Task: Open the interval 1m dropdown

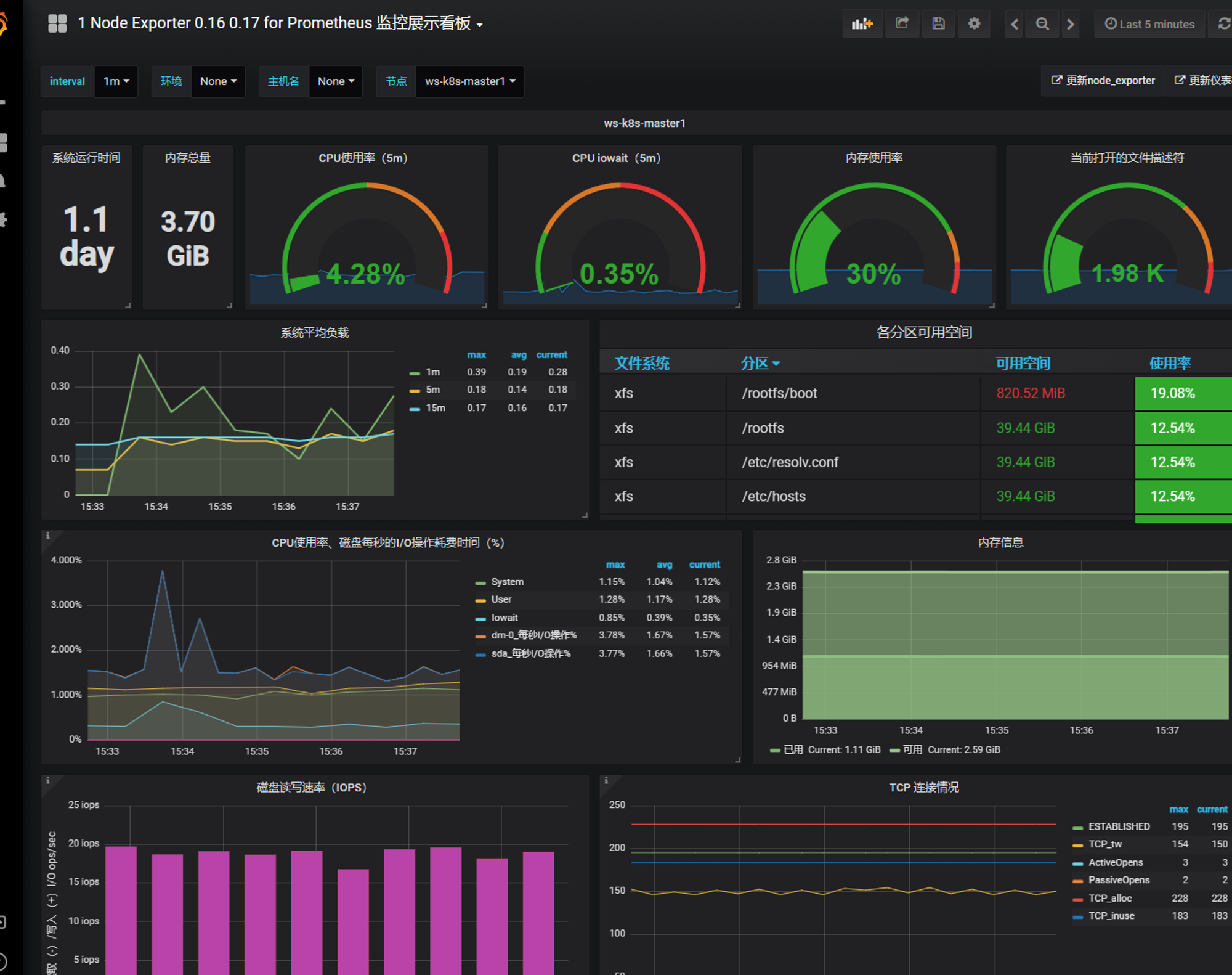Action: tap(116, 81)
